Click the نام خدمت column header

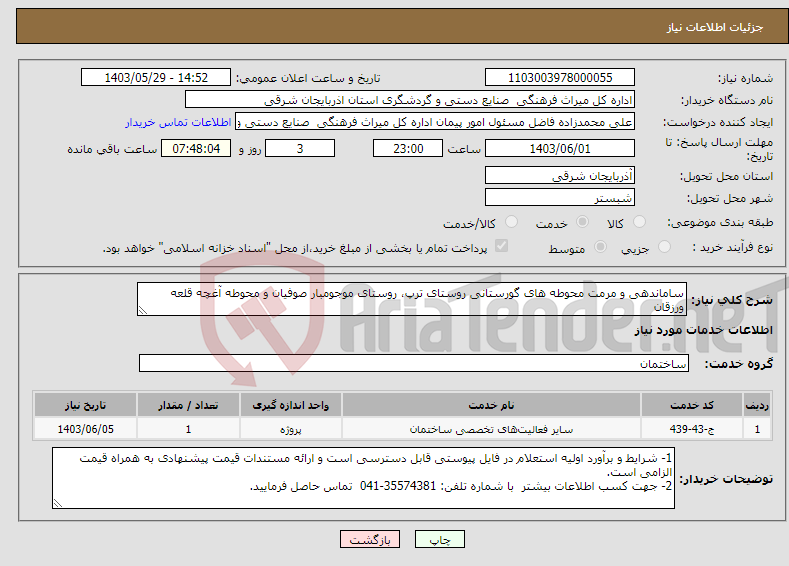point(491,405)
